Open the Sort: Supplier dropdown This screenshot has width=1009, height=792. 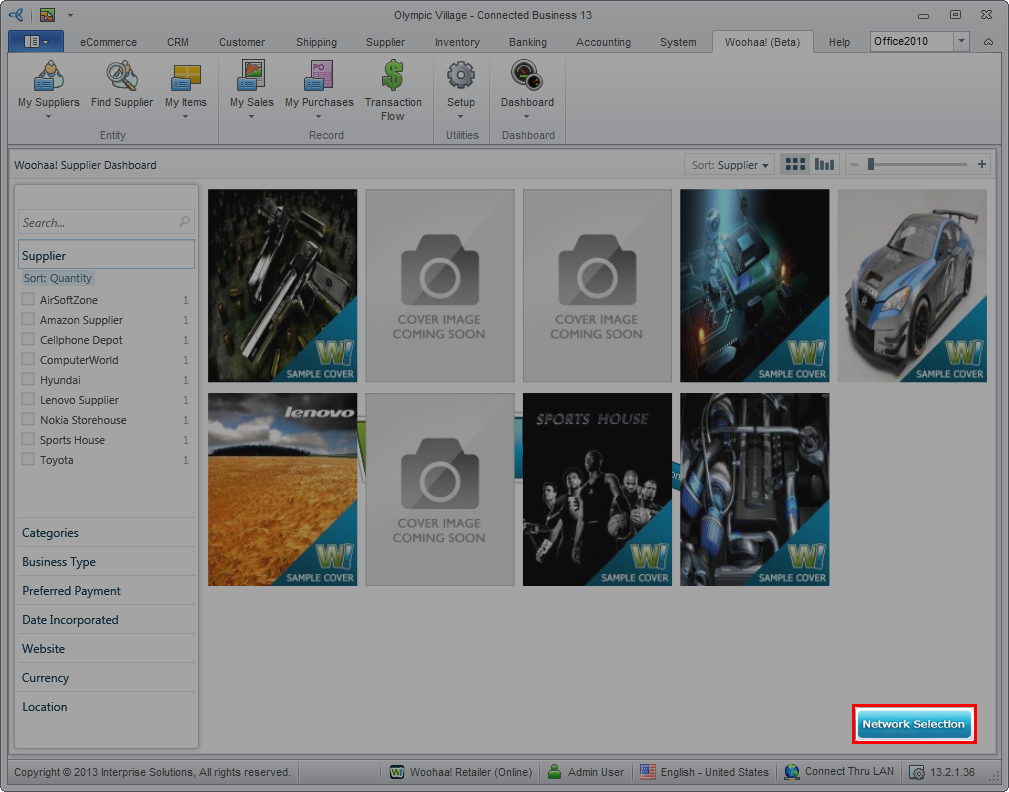(x=730, y=165)
